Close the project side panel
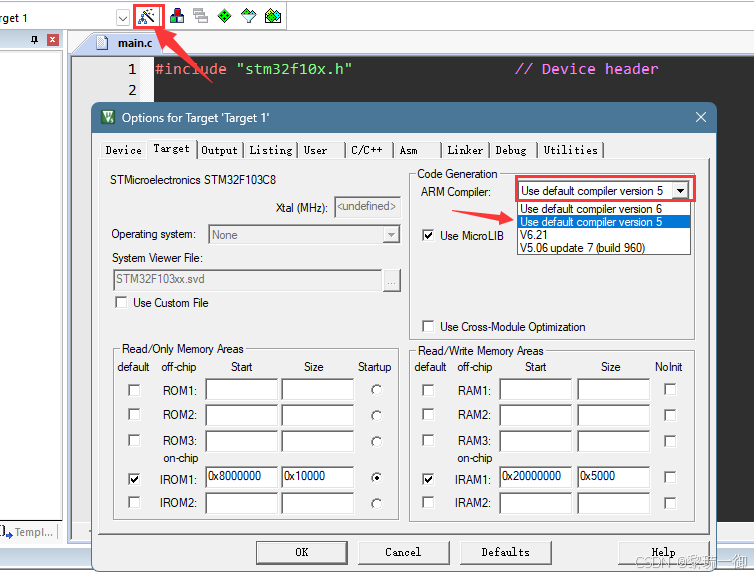The height and width of the screenshot is (576, 754). (x=53, y=39)
